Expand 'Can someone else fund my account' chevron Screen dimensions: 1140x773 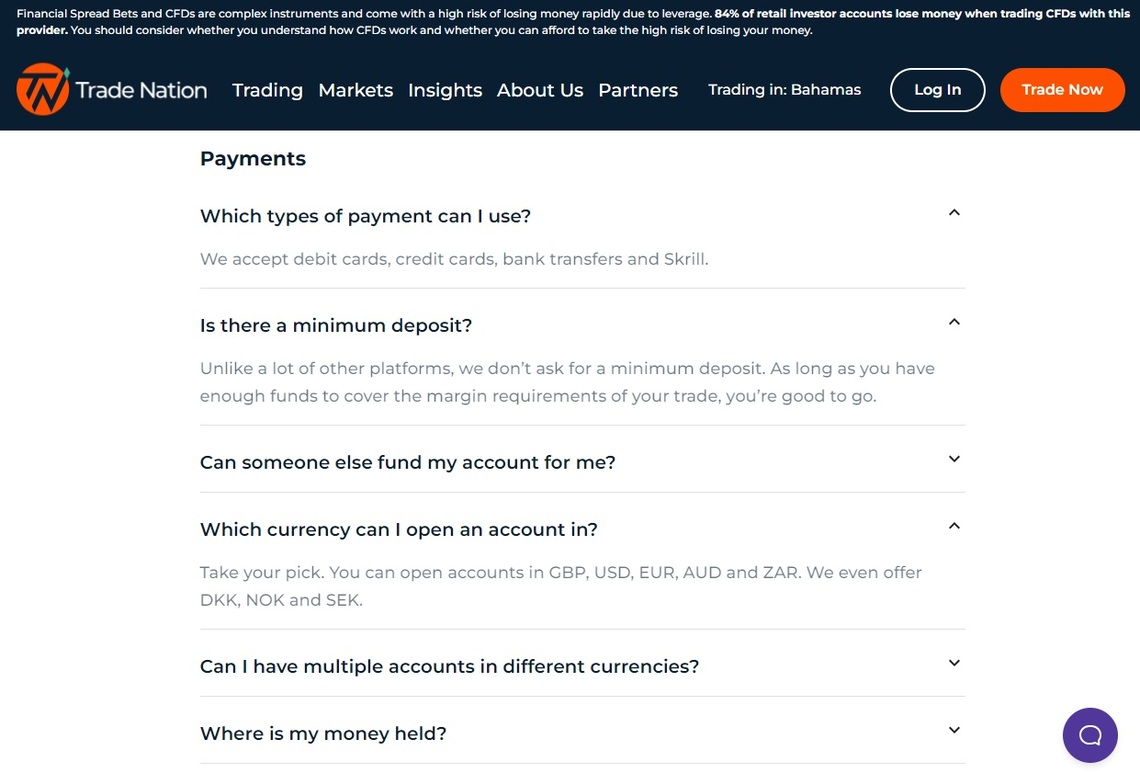[x=954, y=459]
